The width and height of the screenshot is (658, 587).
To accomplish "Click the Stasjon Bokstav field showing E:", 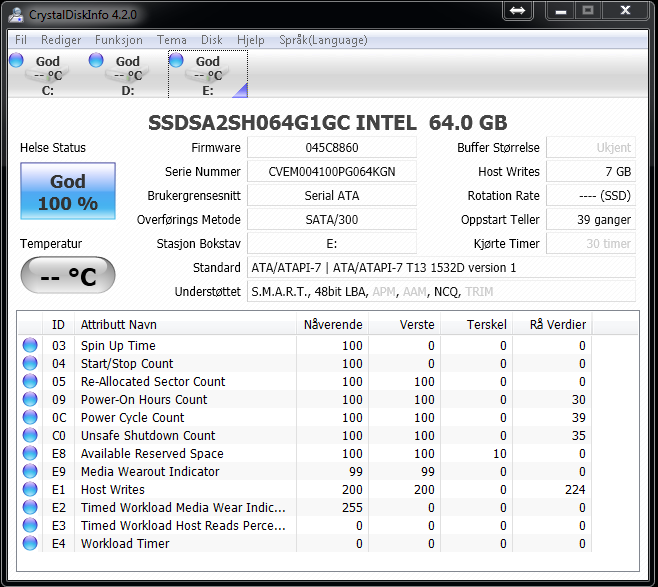I will [x=332, y=243].
